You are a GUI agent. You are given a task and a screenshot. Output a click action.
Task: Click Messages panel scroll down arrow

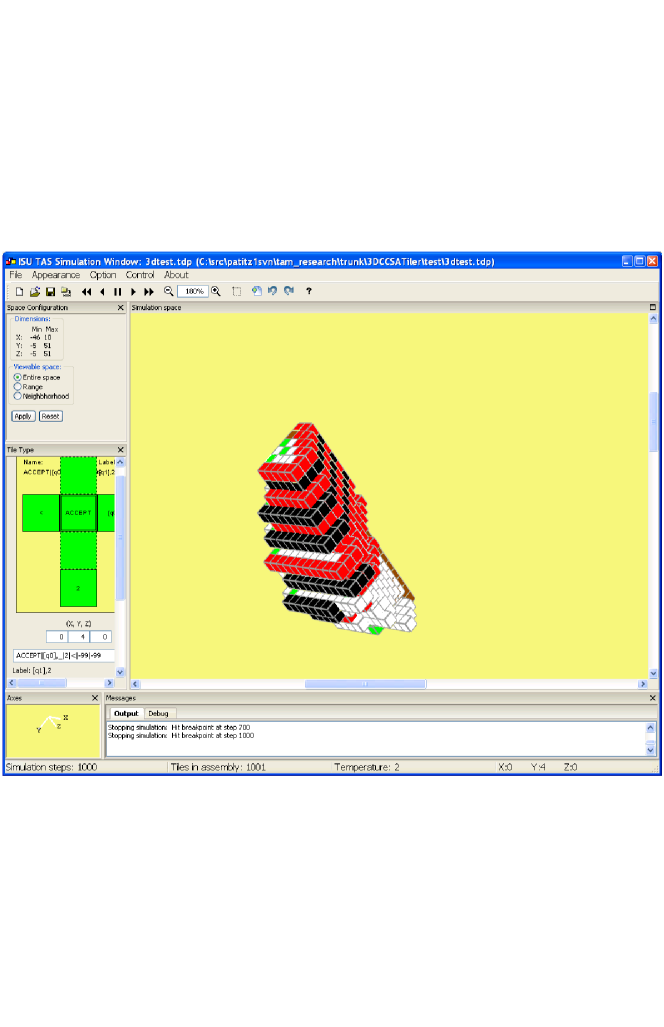tap(650, 749)
